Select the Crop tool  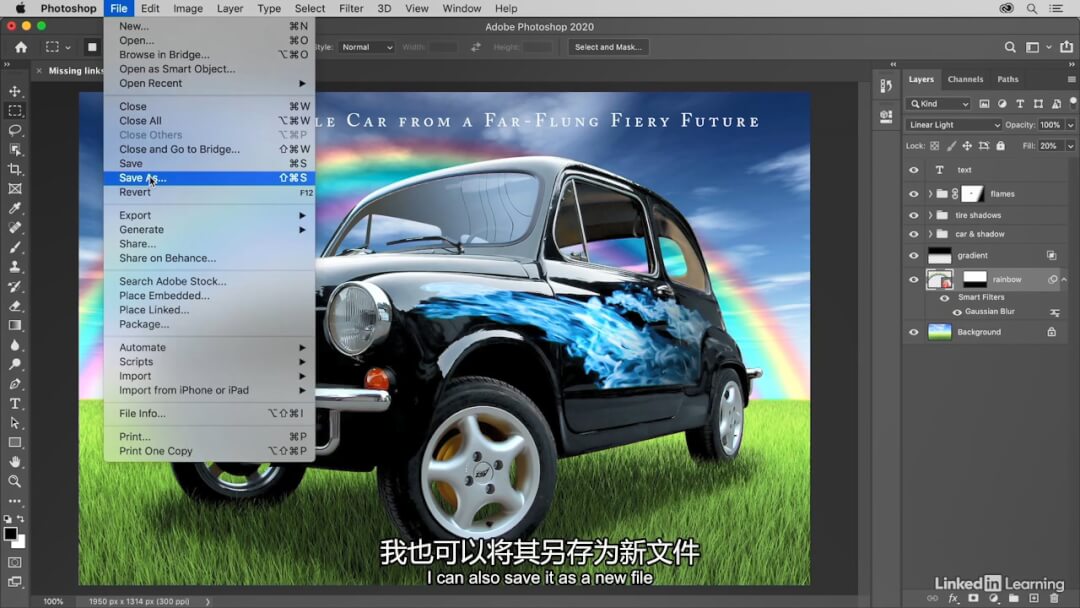[14, 169]
